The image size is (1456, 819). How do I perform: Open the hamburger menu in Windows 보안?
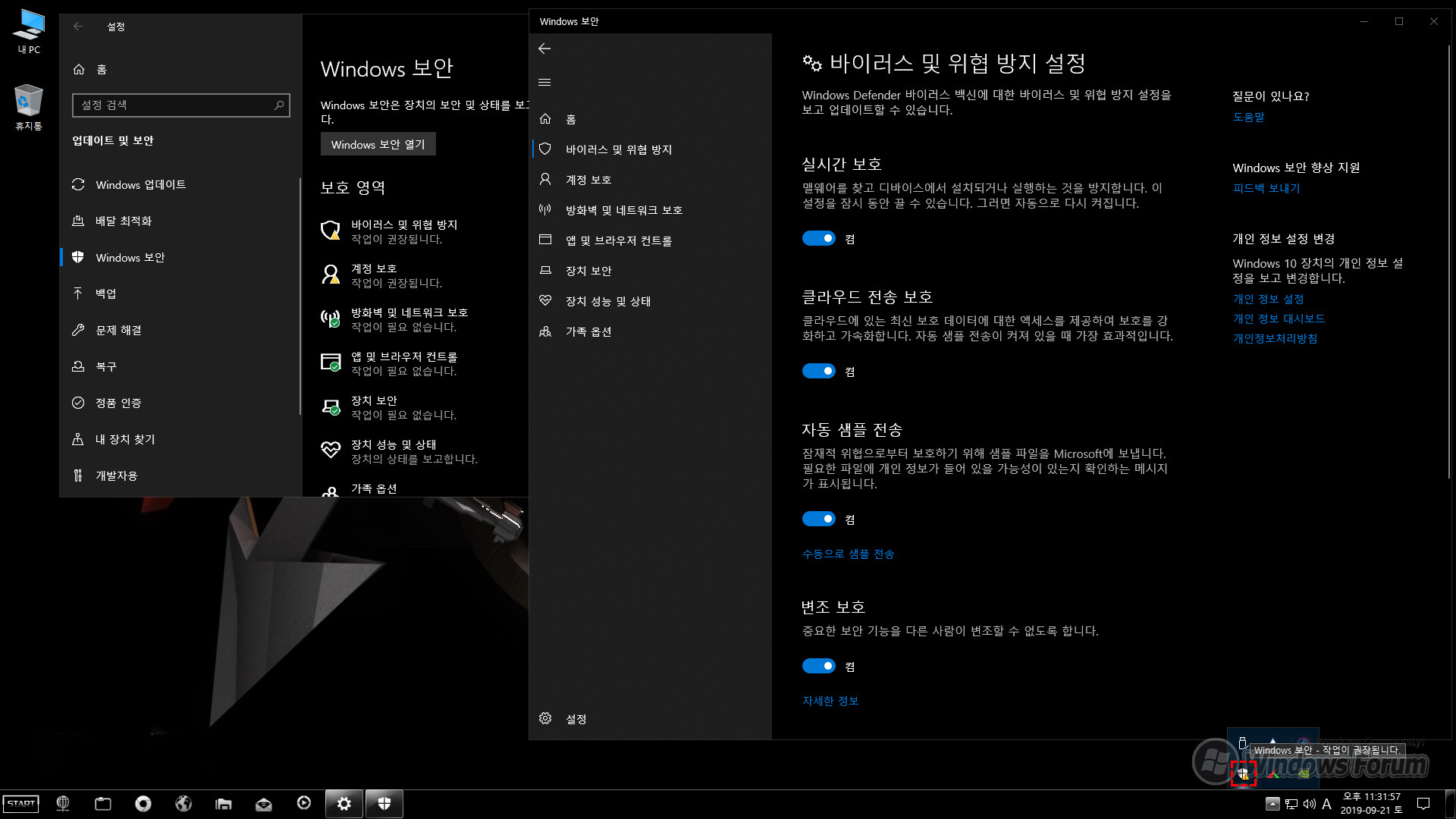544,82
